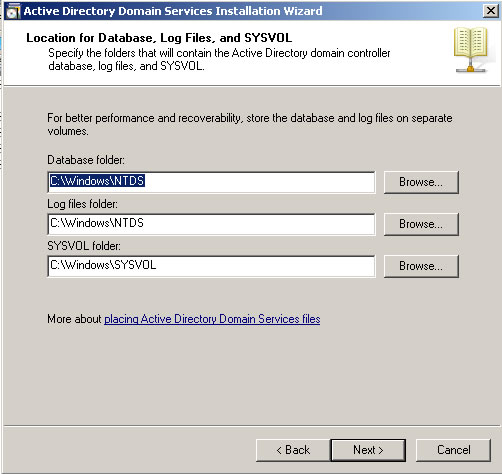Click into the Database folder path field
The width and height of the screenshot is (502, 474).
211,182
